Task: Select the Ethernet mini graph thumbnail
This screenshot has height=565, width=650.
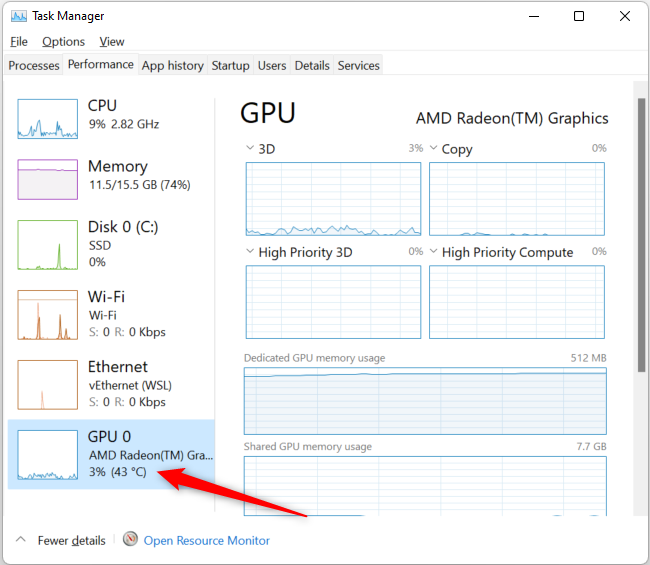Action: click(48, 385)
